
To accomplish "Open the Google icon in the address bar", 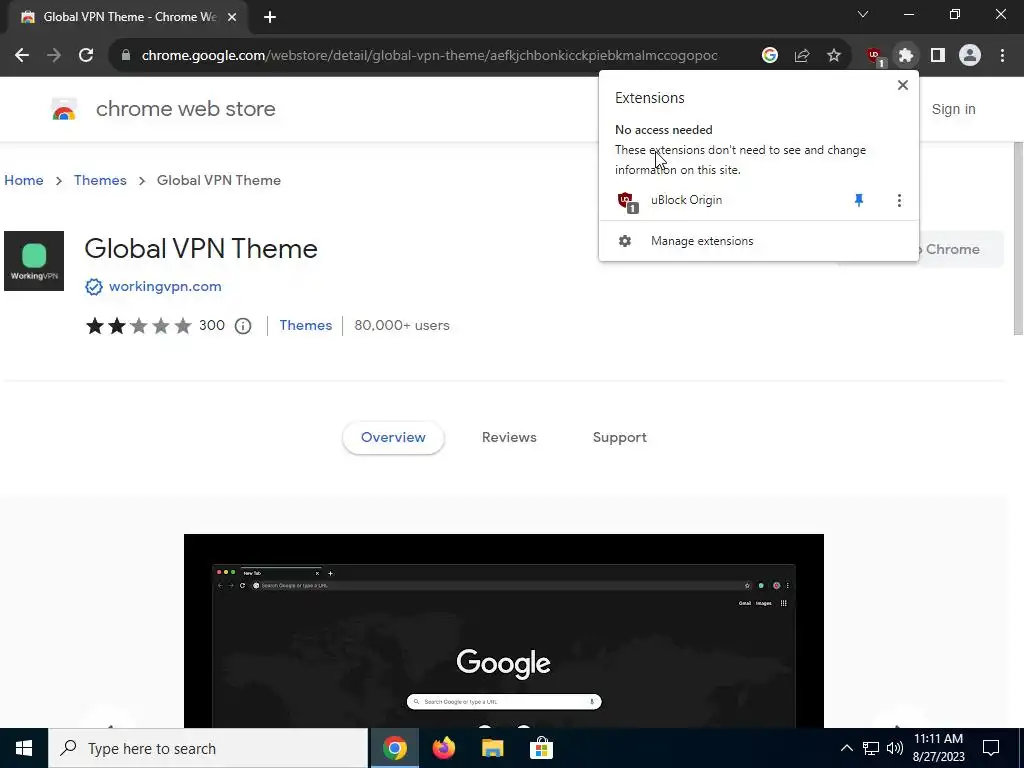I will coord(770,56).
